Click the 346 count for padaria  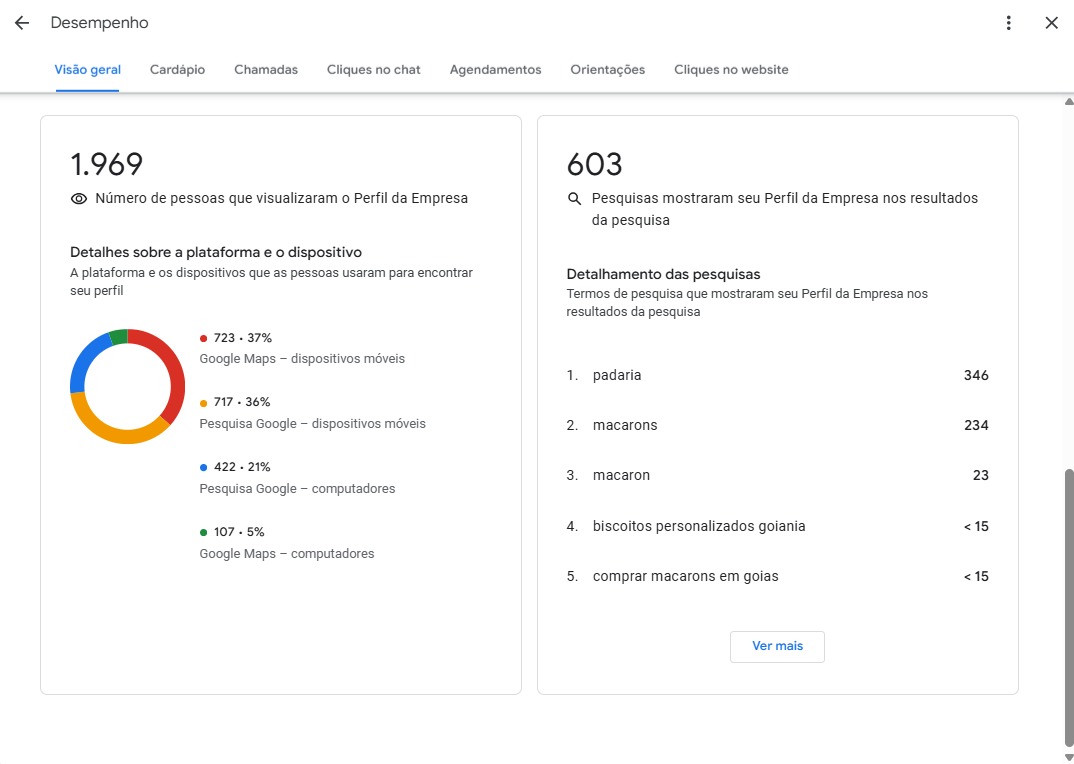pos(976,375)
